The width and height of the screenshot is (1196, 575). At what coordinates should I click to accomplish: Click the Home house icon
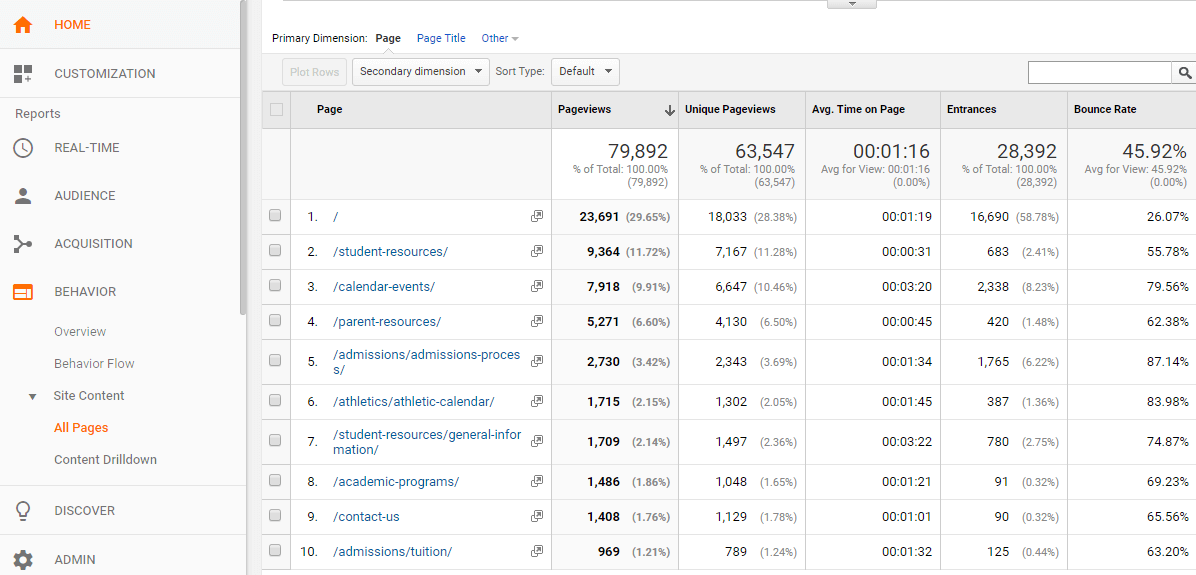coord(23,24)
